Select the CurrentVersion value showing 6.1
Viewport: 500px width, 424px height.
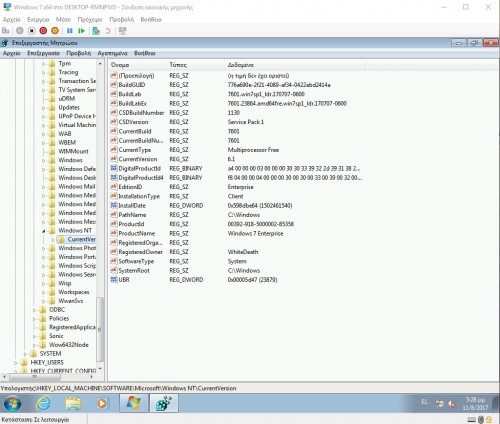pos(236,159)
